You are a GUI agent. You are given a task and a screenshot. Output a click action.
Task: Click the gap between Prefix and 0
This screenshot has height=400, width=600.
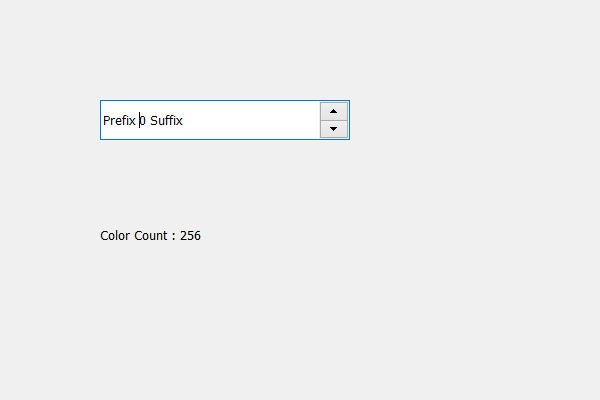pyautogui.click(x=137, y=121)
